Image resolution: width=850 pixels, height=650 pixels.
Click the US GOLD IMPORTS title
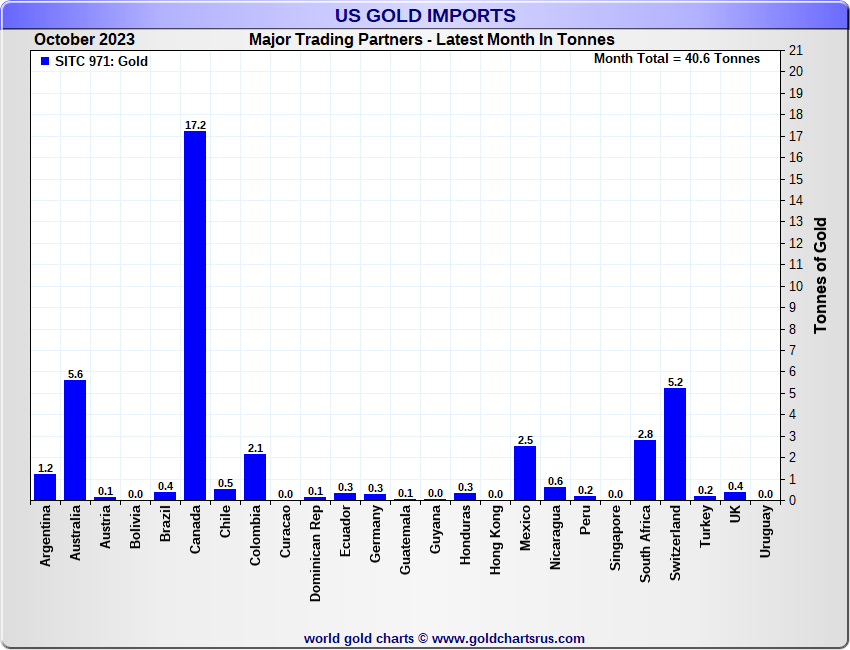[x=425, y=16]
